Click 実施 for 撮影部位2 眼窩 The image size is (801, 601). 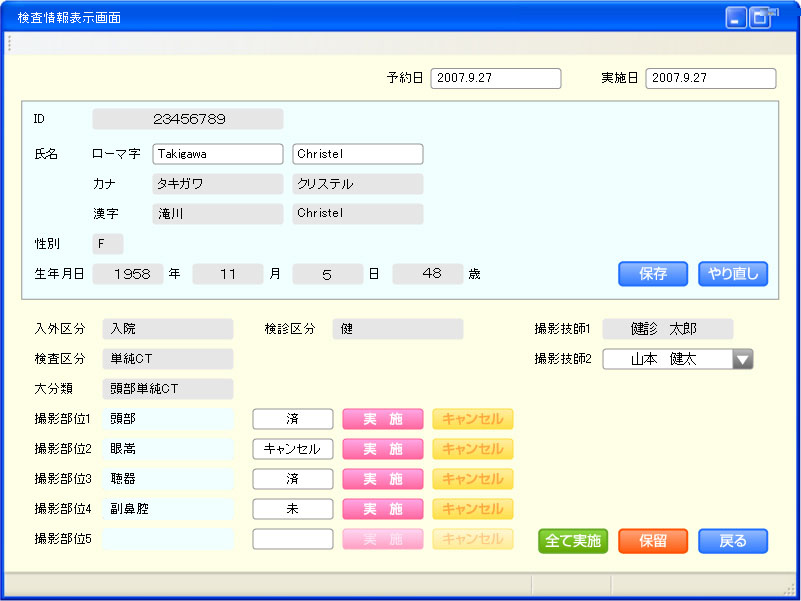coord(383,449)
